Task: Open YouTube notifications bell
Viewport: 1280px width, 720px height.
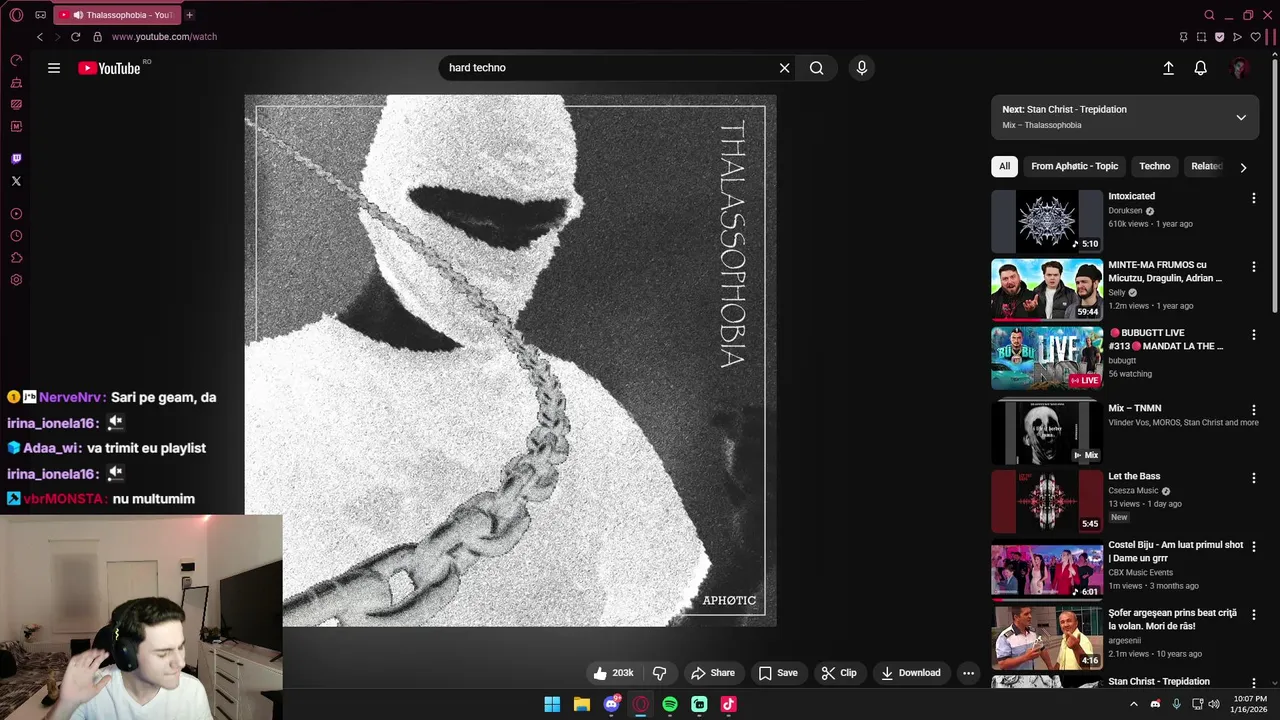Action: [1201, 68]
